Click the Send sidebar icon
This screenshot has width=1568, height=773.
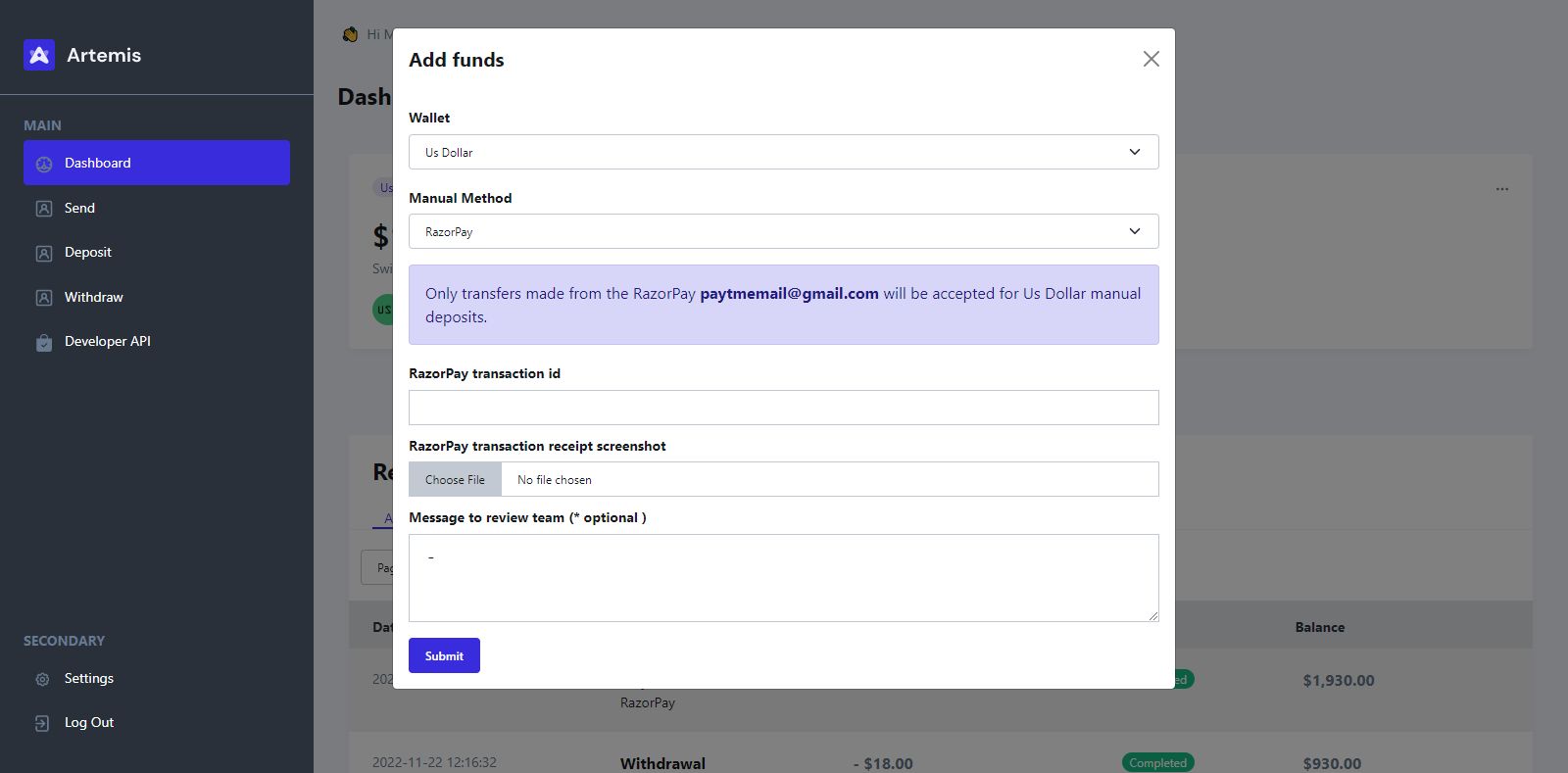44,209
